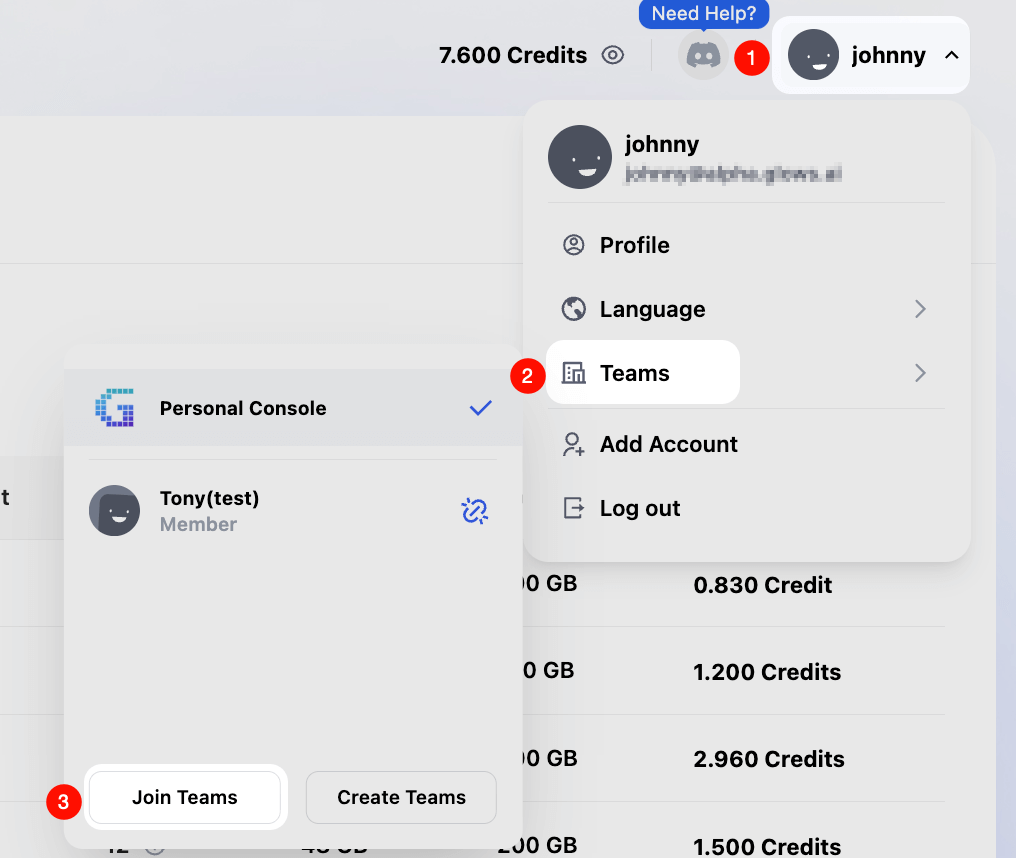Click the Personal Console pixel G logo
Image resolution: width=1016 pixels, height=858 pixels.
115,408
